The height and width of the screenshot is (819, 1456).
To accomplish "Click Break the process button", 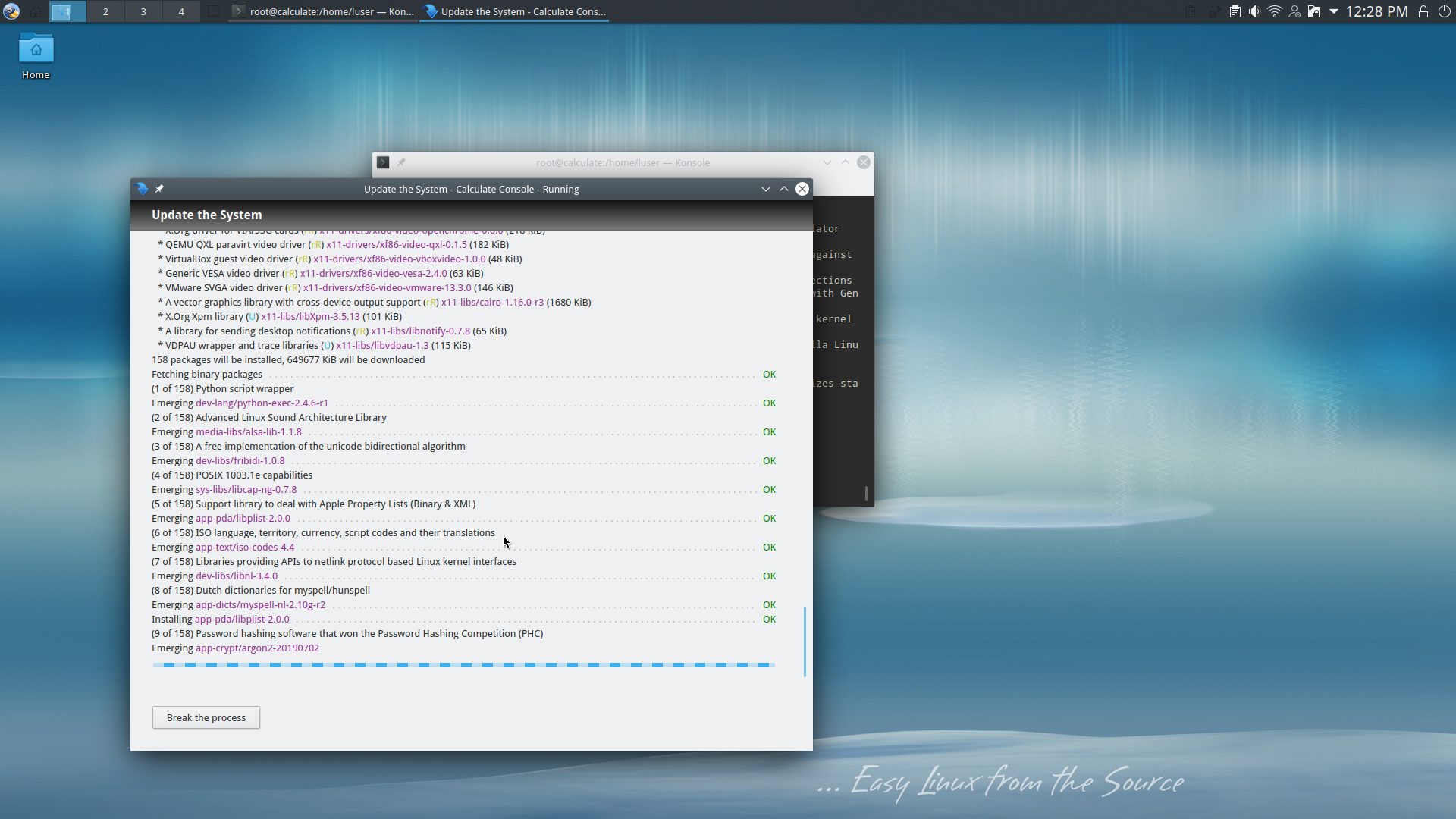I will tap(206, 717).
